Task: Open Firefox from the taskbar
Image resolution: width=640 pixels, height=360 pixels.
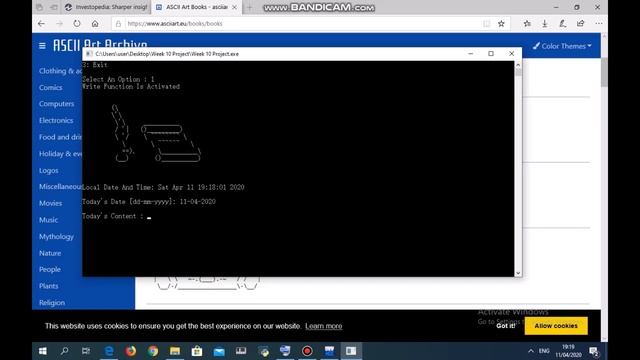Action: pos(131,351)
